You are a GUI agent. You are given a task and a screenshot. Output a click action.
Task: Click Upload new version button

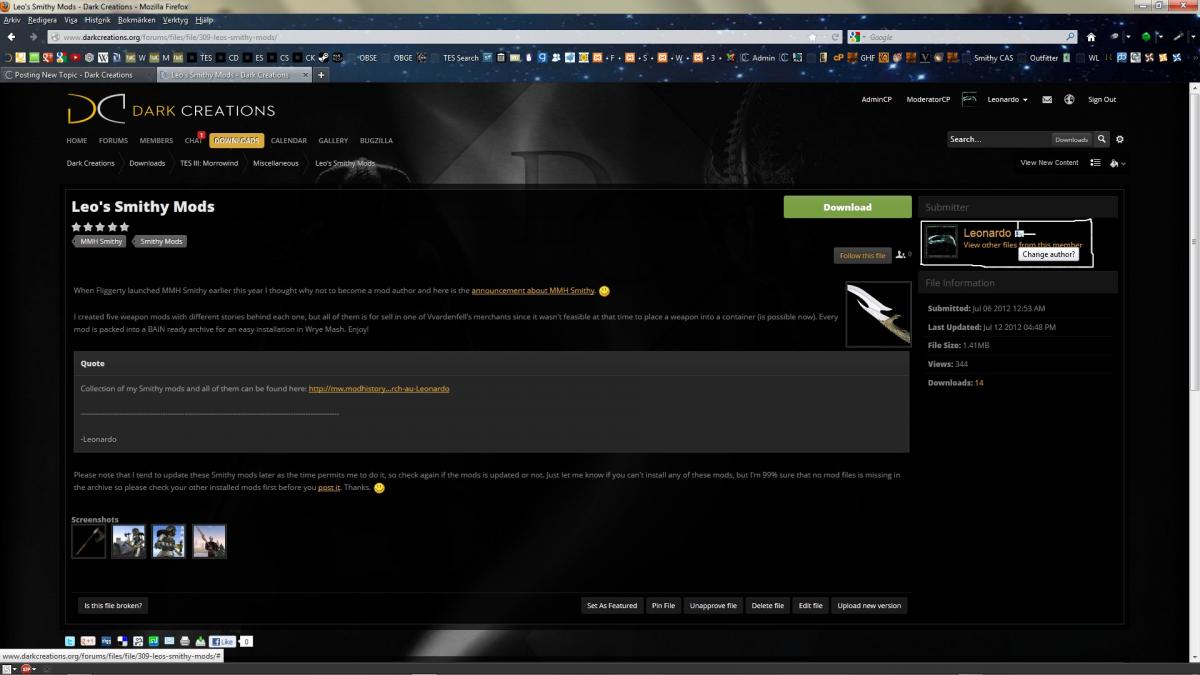[x=869, y=605]
